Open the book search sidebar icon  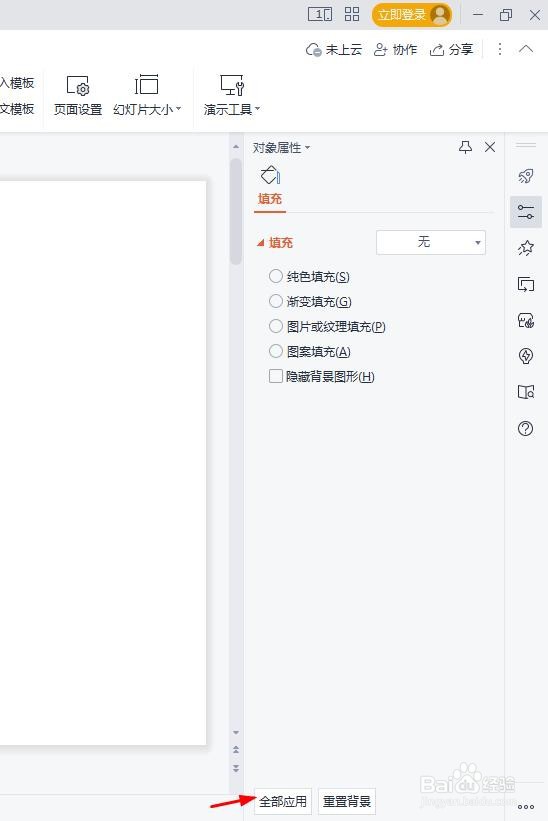(x=525, y=392)
